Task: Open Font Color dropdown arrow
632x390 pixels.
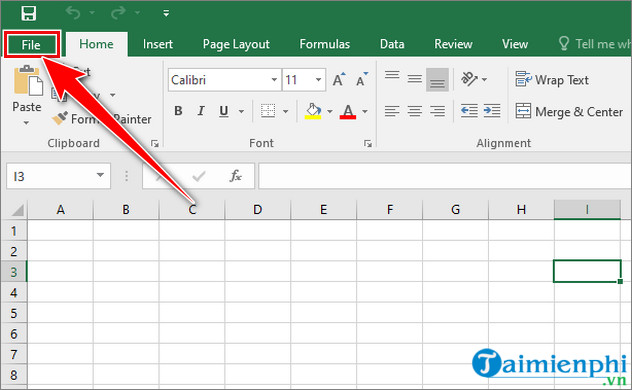Action: 365,111
